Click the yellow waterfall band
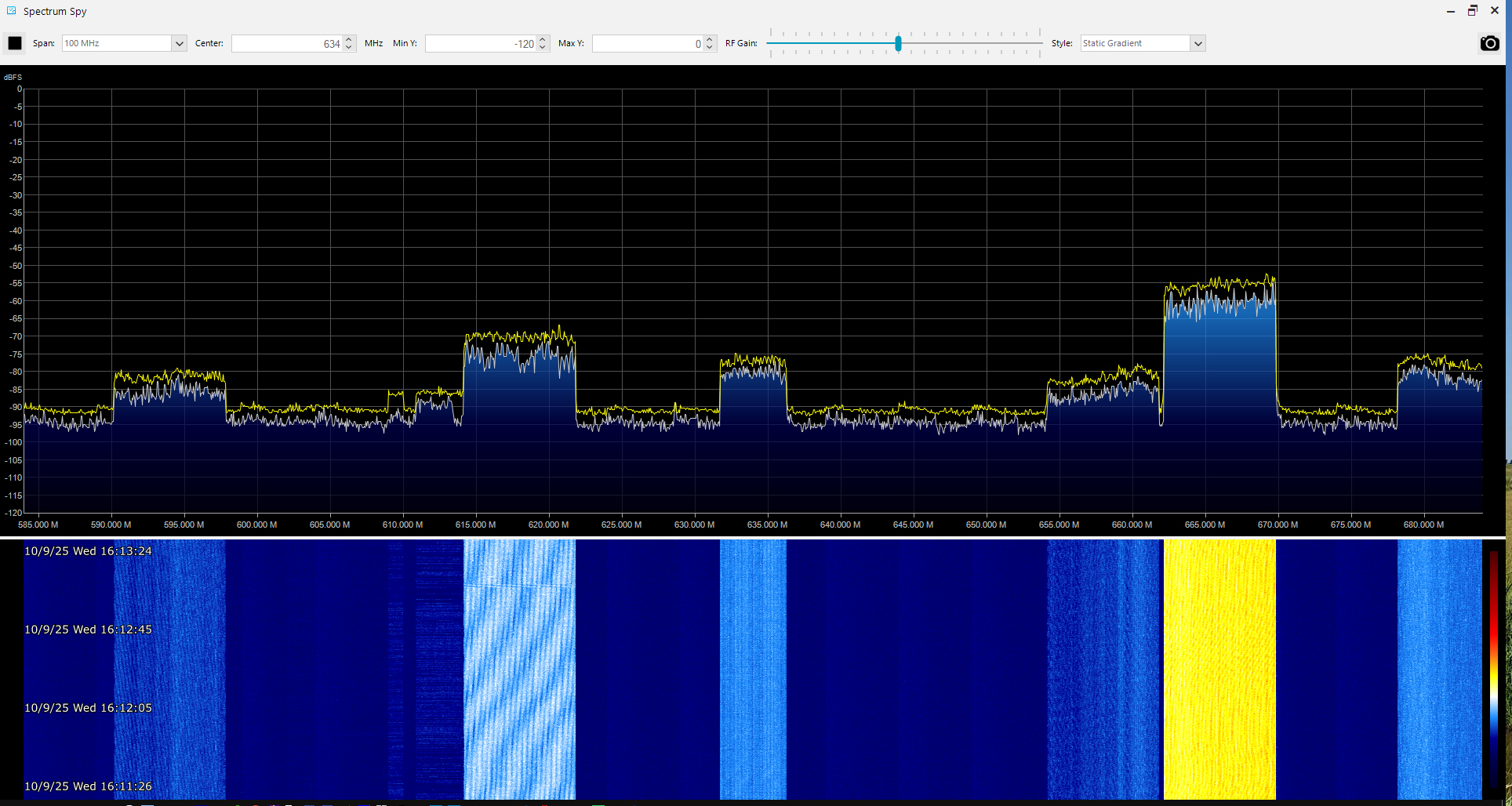Screen dimensions: 1512x806 click(1220, 669)
